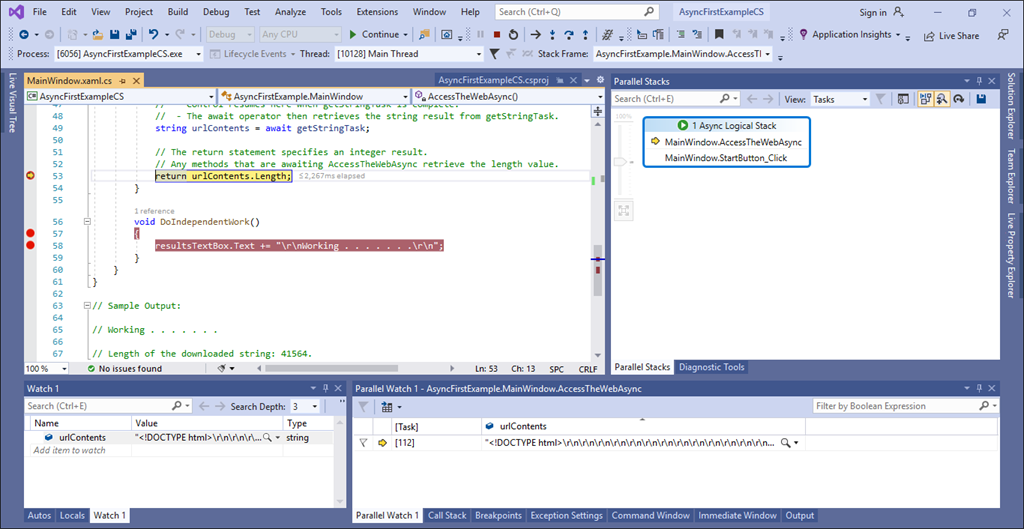The height and width of the screenshot is (529, 1024).
Task: Toggle Auto Scroll to Current Stack Frame
Action: [x=923, y=99]
